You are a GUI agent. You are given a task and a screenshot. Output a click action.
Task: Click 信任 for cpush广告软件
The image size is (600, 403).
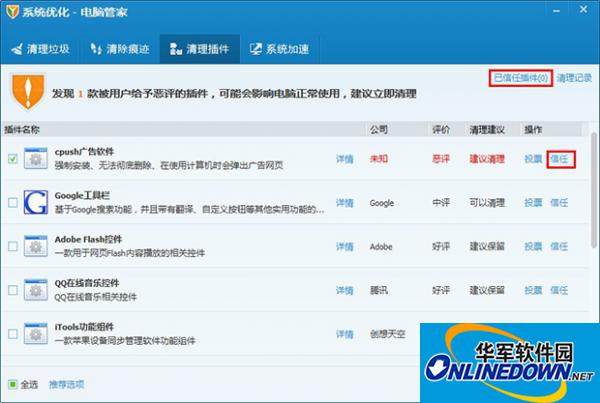click(x=559, y=159)
